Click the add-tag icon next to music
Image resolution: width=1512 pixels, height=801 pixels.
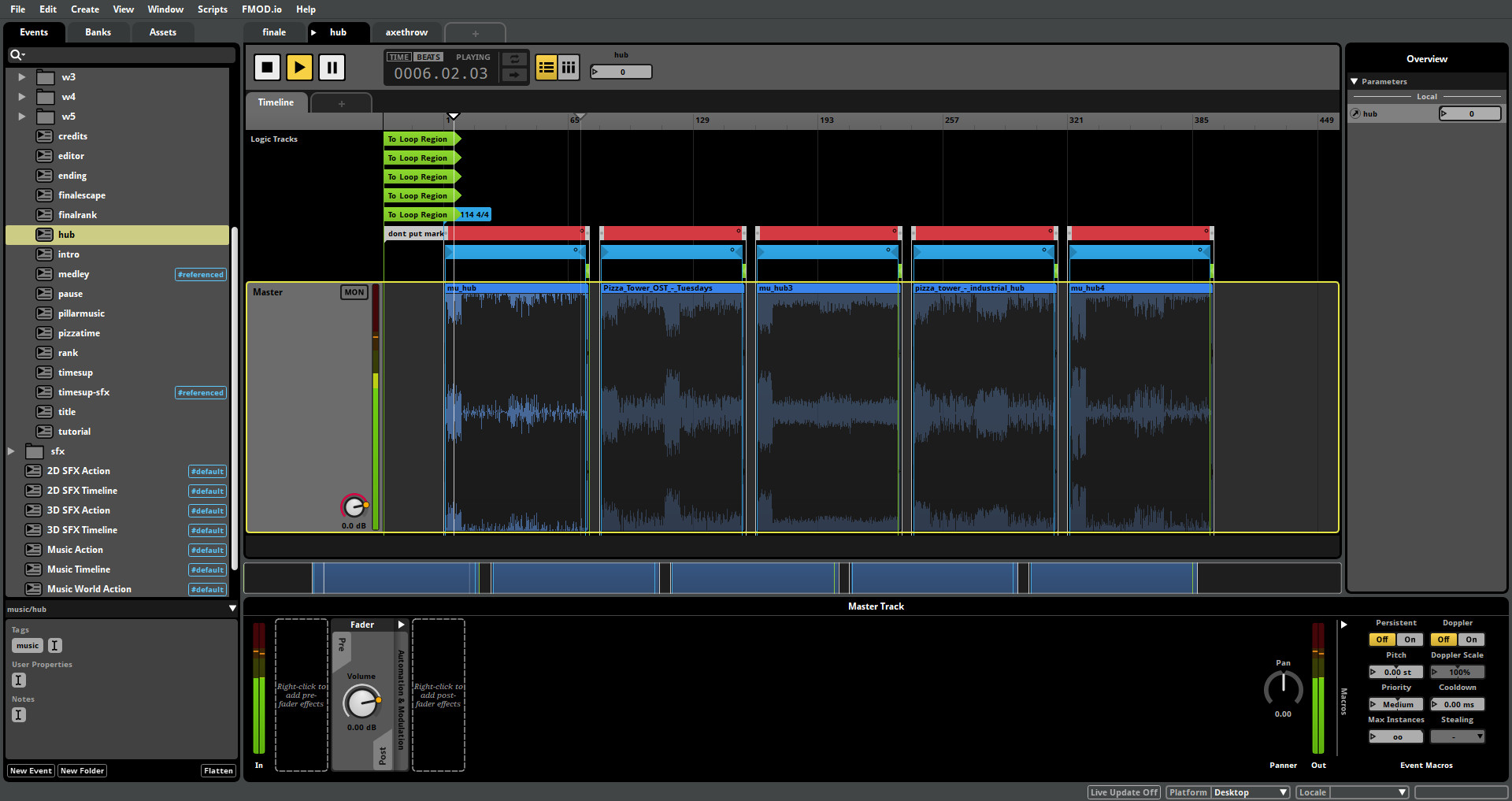pyautogui.click(x=54, y=646)
